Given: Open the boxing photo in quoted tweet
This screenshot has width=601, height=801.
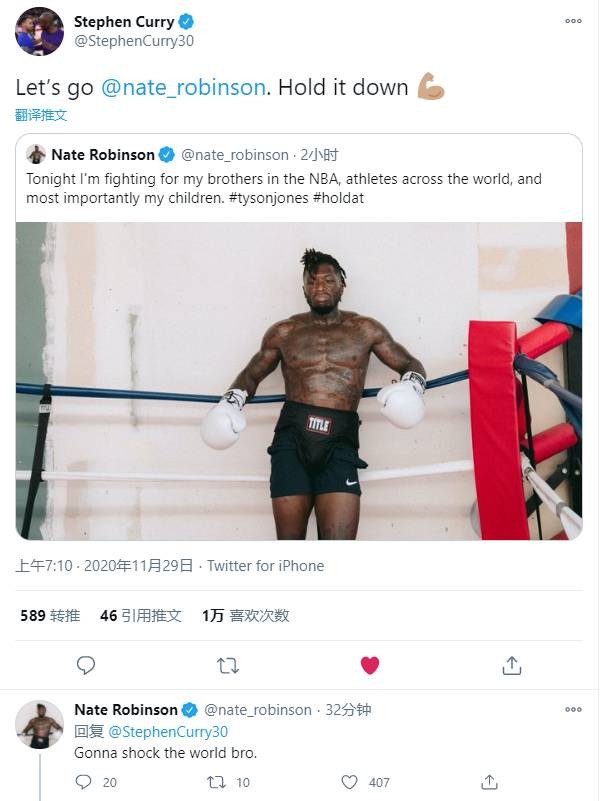Looking at the screenshot, I should [299, 380].
